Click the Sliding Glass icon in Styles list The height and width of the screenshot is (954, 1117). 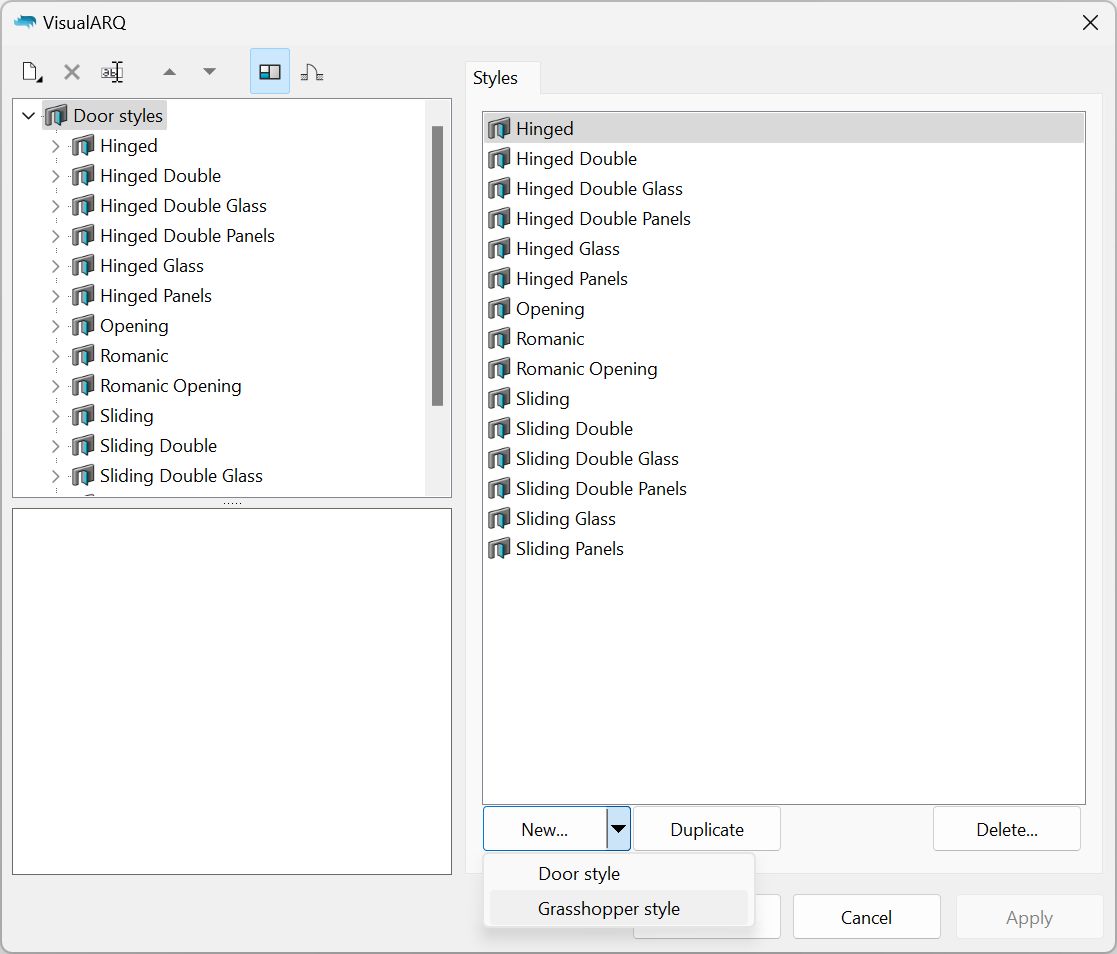[499, 519]
